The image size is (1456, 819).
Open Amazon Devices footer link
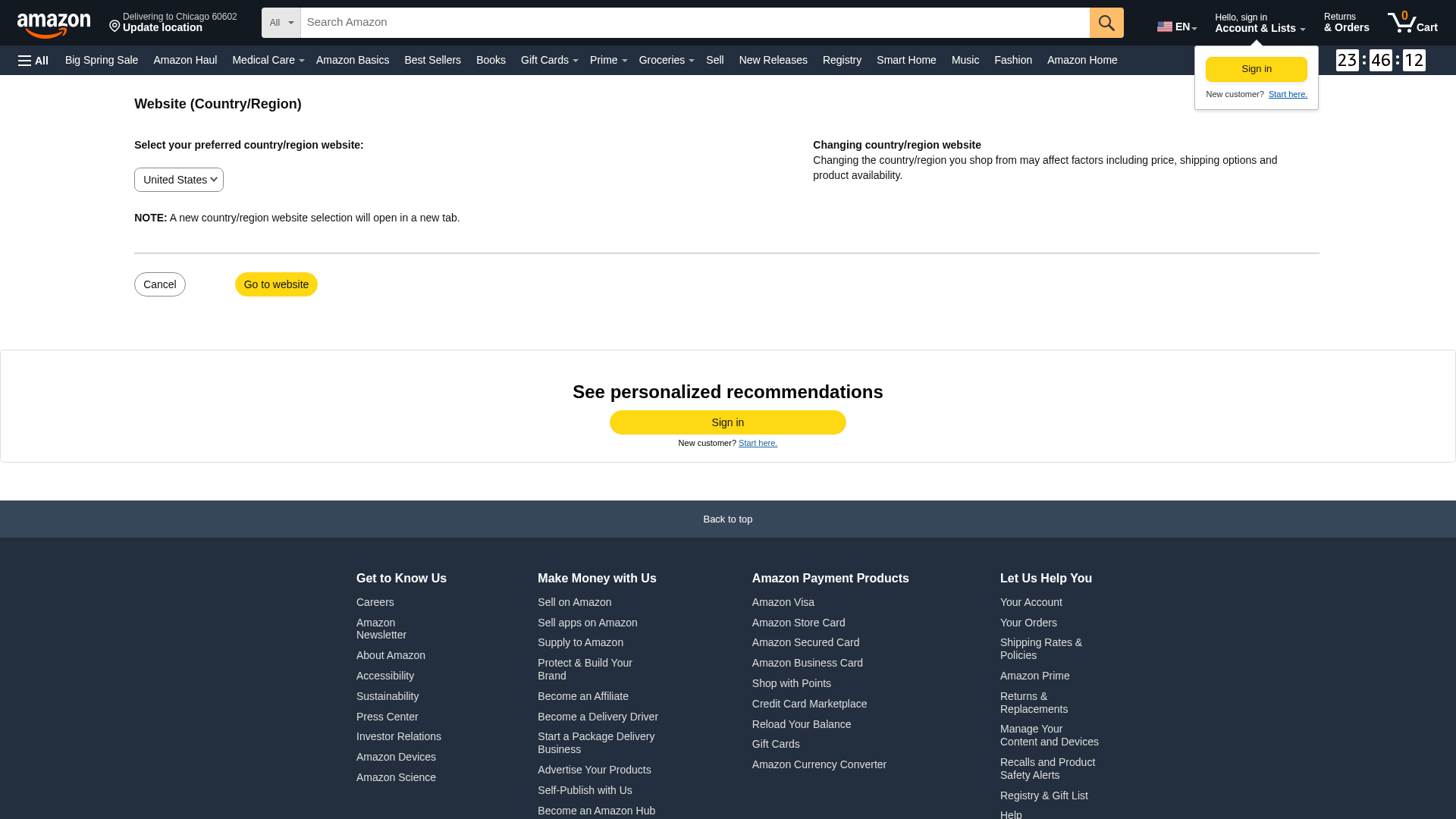click(396, 757)
